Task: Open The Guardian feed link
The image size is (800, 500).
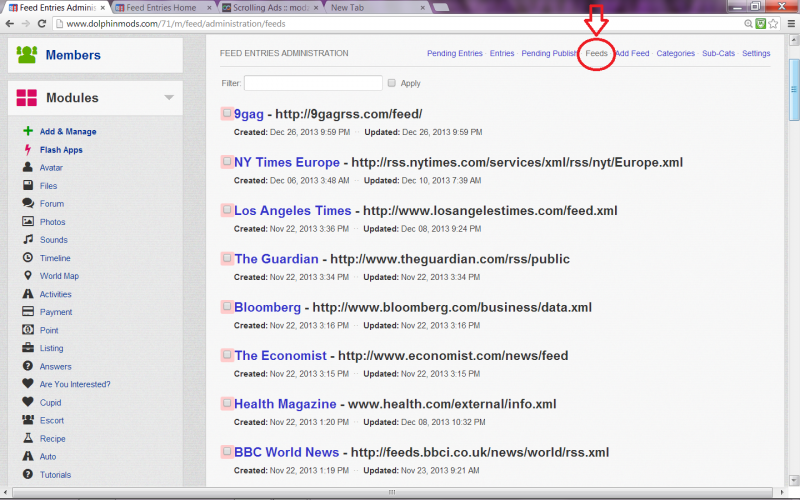Action: 277,259
